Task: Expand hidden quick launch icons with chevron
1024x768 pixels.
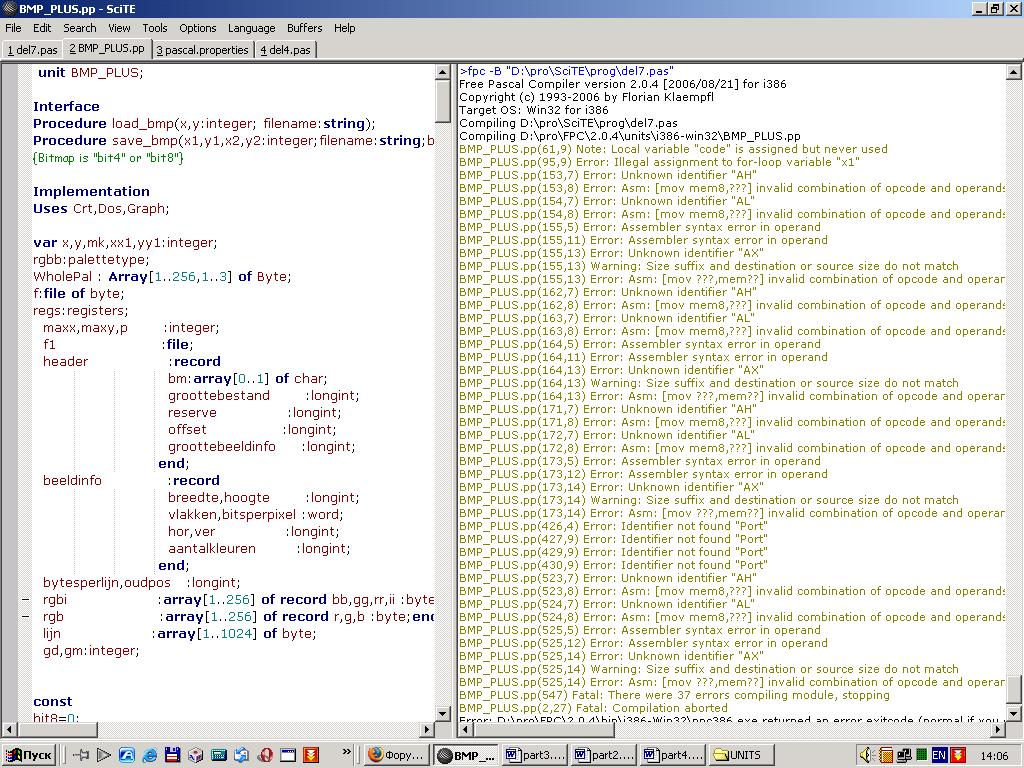Action: [347, 752]
